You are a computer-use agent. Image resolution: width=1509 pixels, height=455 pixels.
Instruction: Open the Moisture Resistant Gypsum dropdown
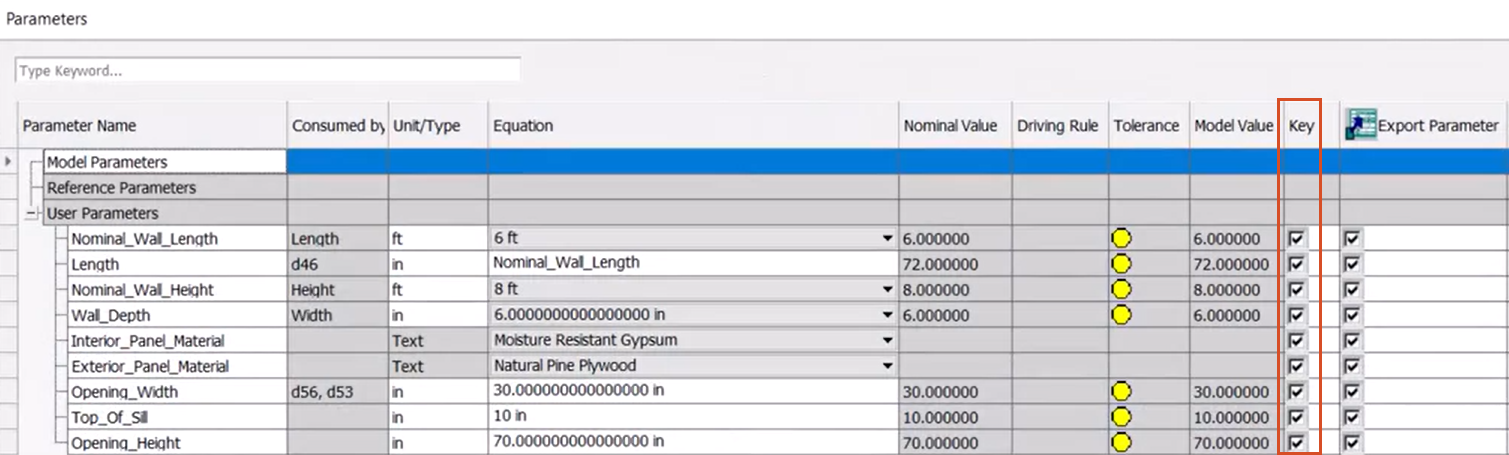click(x=887, y=341)
